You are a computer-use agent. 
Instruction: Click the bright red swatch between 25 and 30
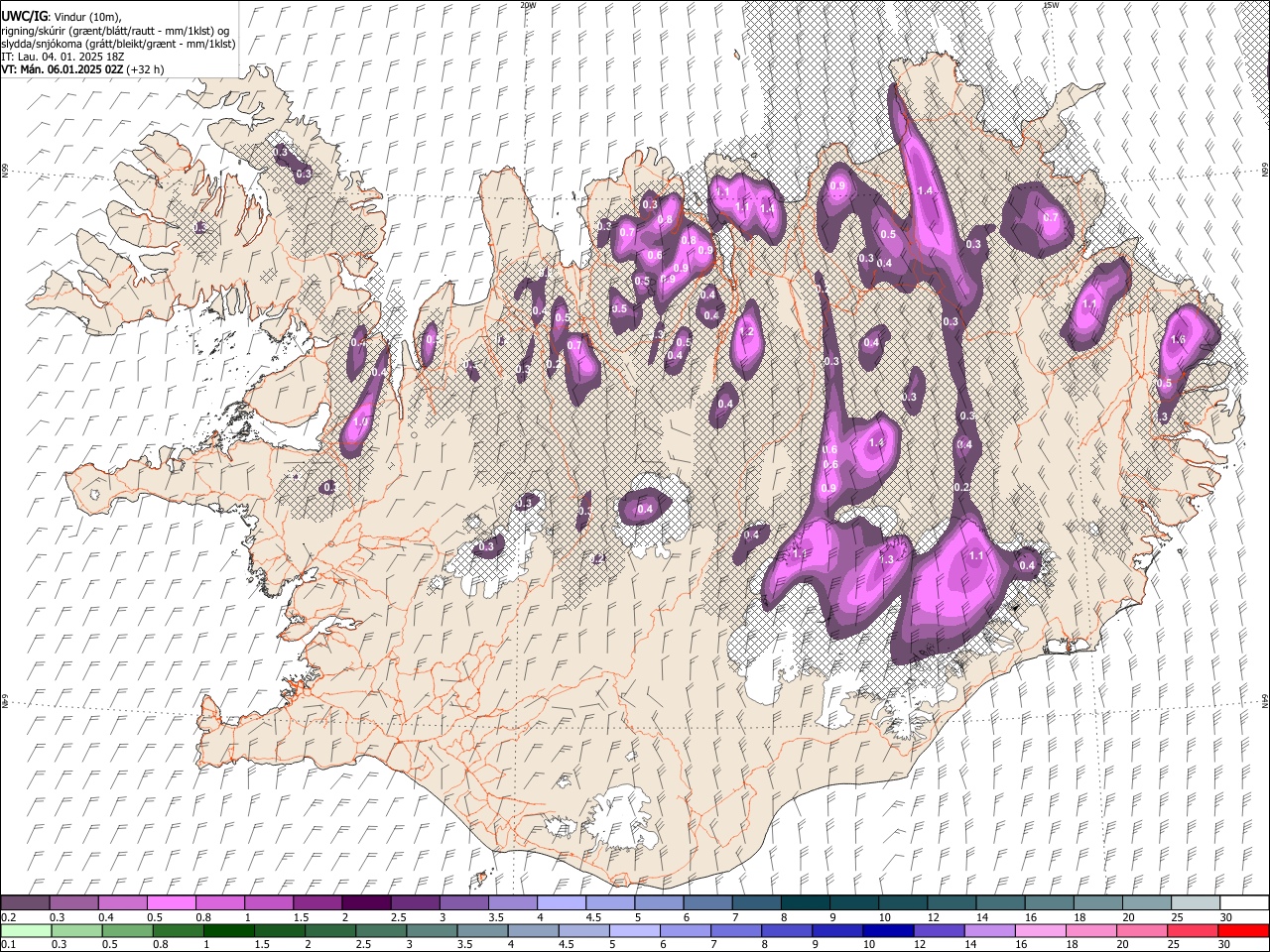(x=1193, y=930)
